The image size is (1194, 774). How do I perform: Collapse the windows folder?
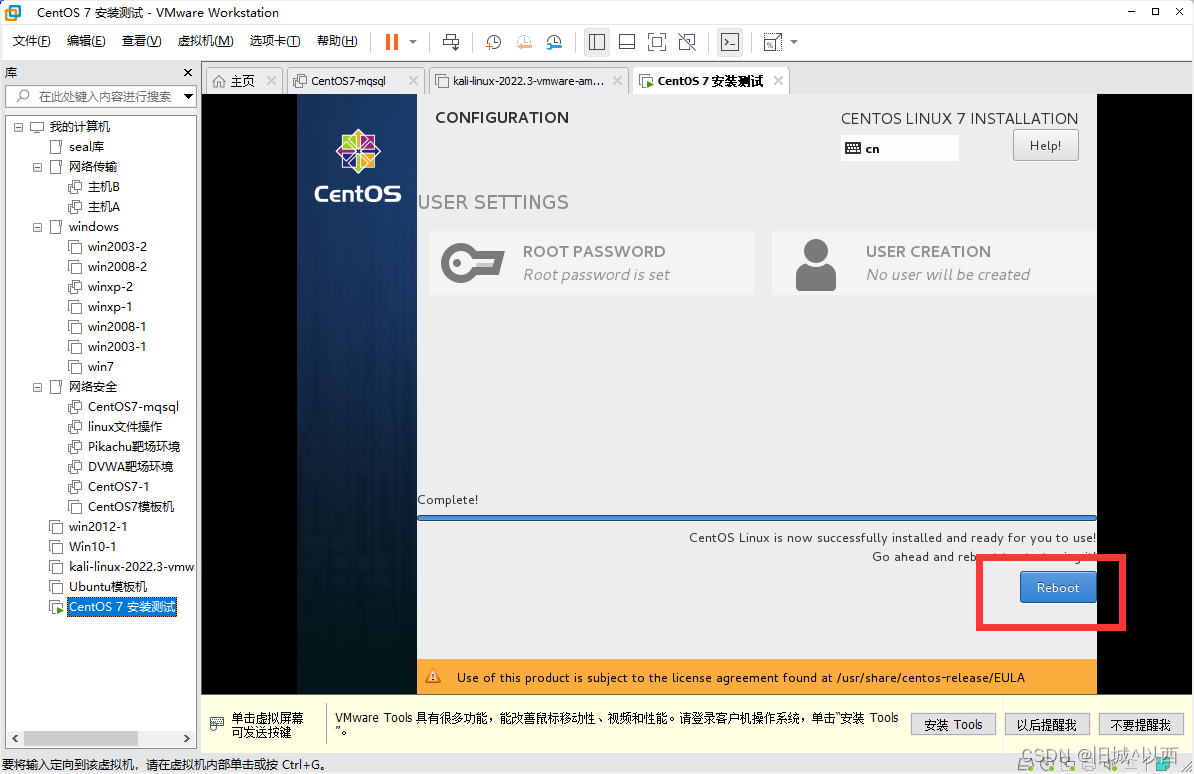[37, 227]
